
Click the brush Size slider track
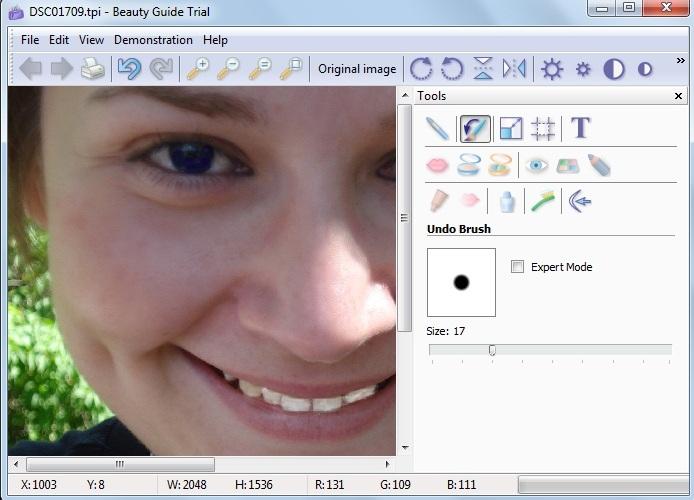(580, 350)
